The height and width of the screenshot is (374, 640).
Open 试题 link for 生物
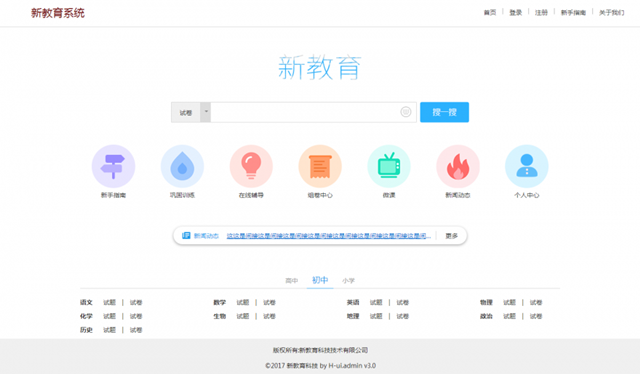pyautogui.click(x=243, y=316)
